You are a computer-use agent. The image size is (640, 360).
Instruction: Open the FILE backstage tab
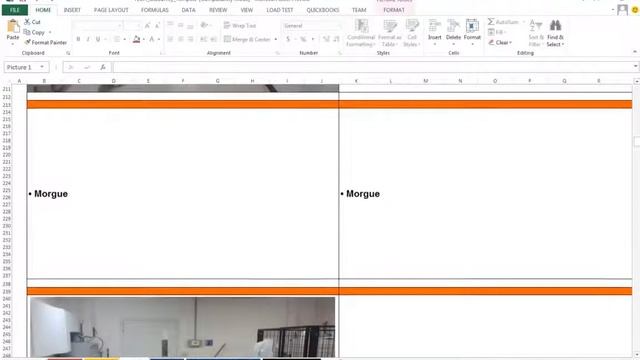coord(15,10)
